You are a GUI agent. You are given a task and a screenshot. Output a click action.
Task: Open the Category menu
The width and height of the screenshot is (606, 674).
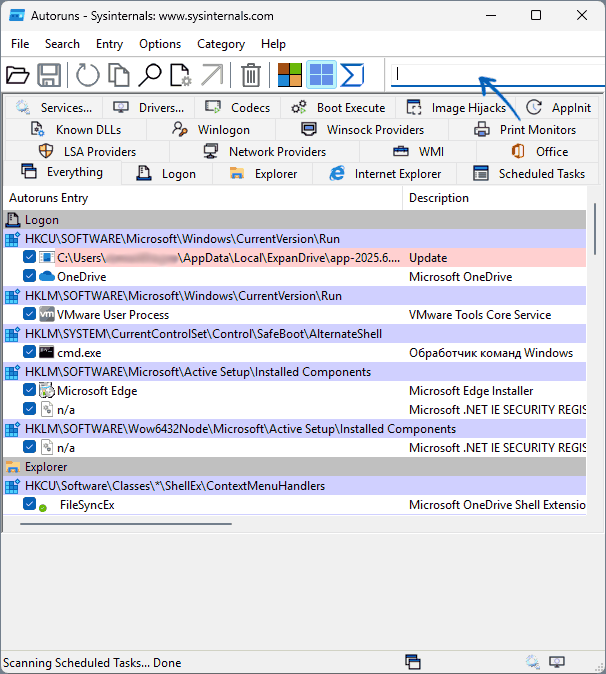click(221, 44)
